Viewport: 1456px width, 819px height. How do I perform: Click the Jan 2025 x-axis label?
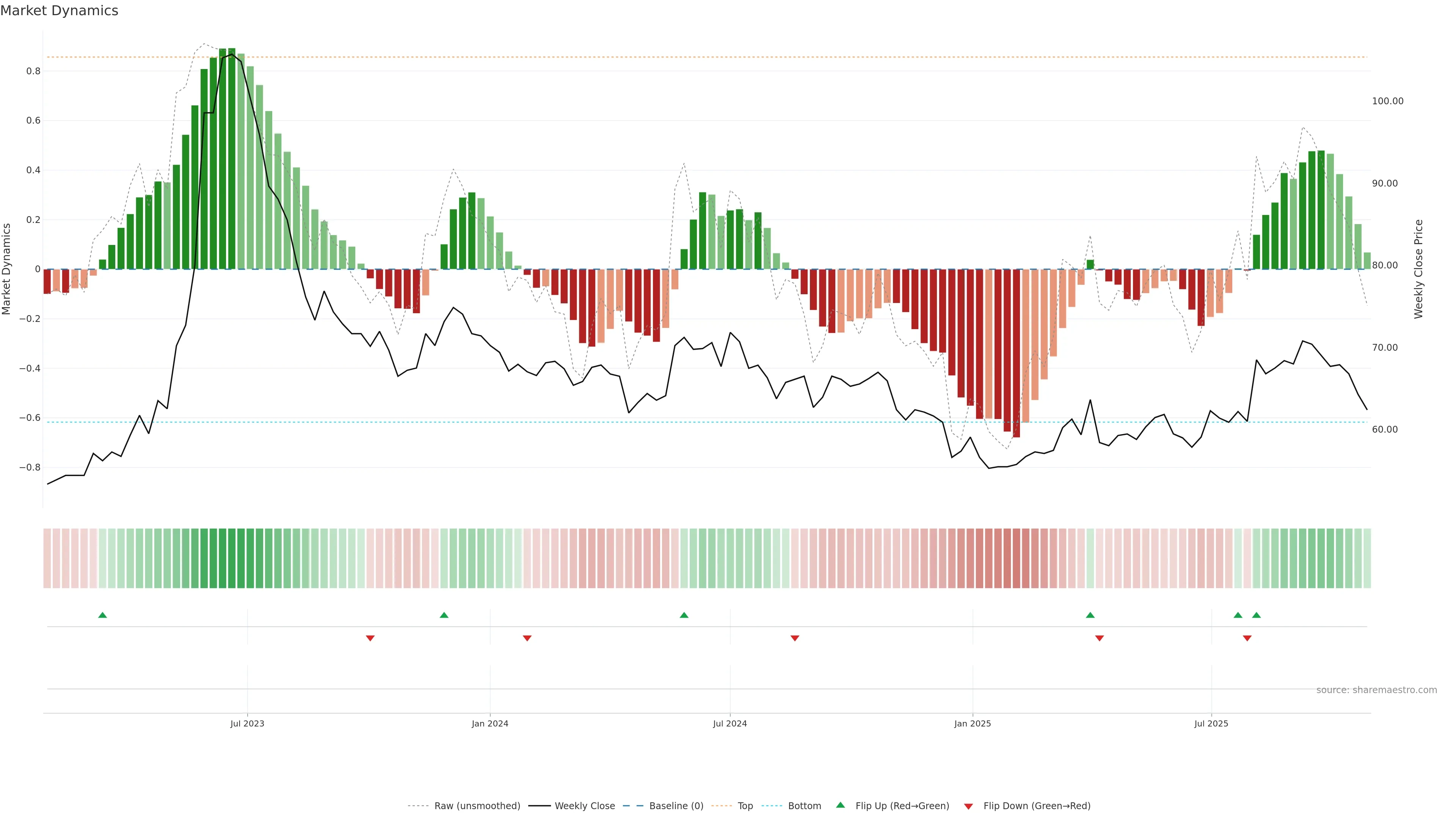tap(972, 723)
